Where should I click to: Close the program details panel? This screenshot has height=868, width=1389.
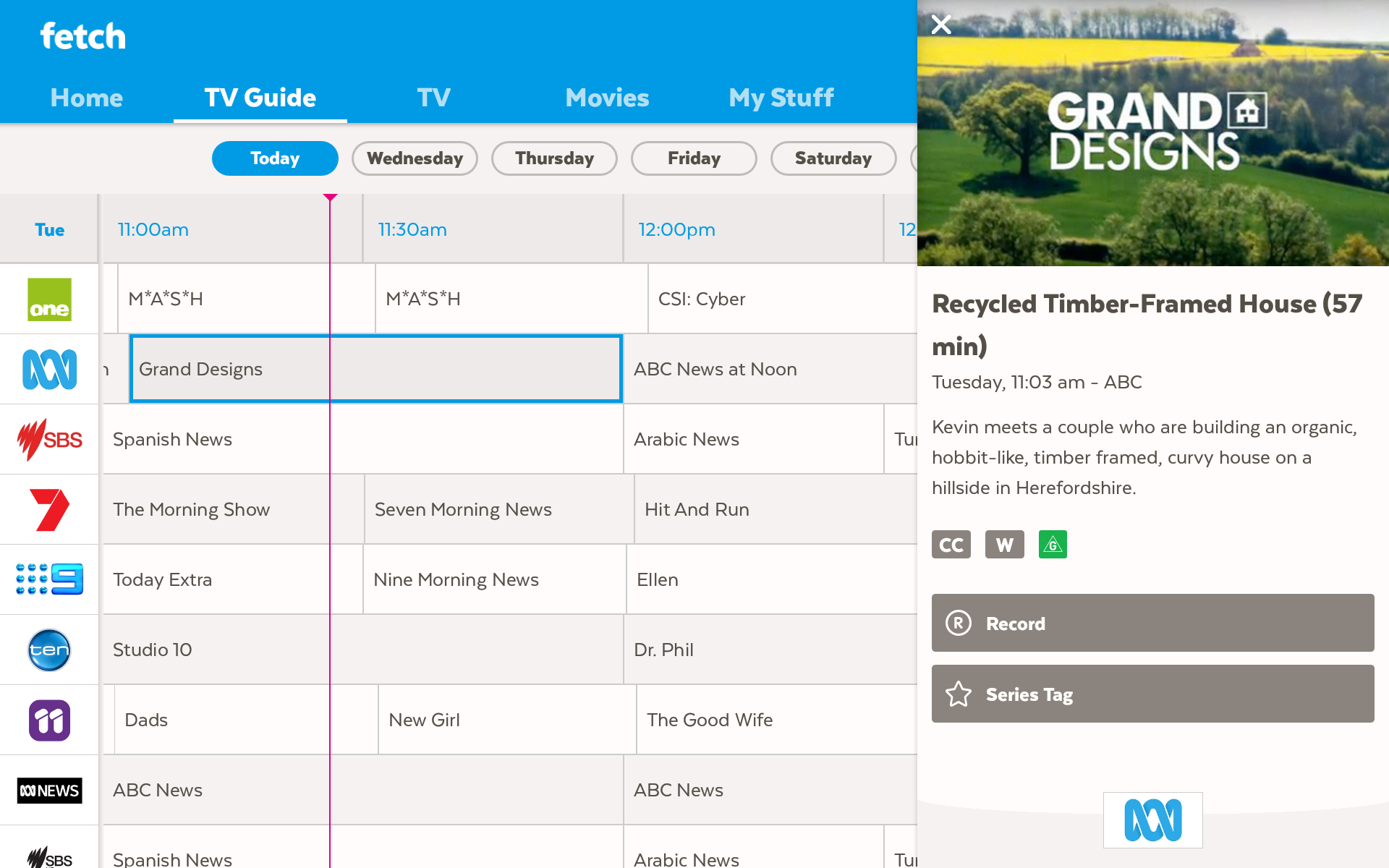(941, 25)
